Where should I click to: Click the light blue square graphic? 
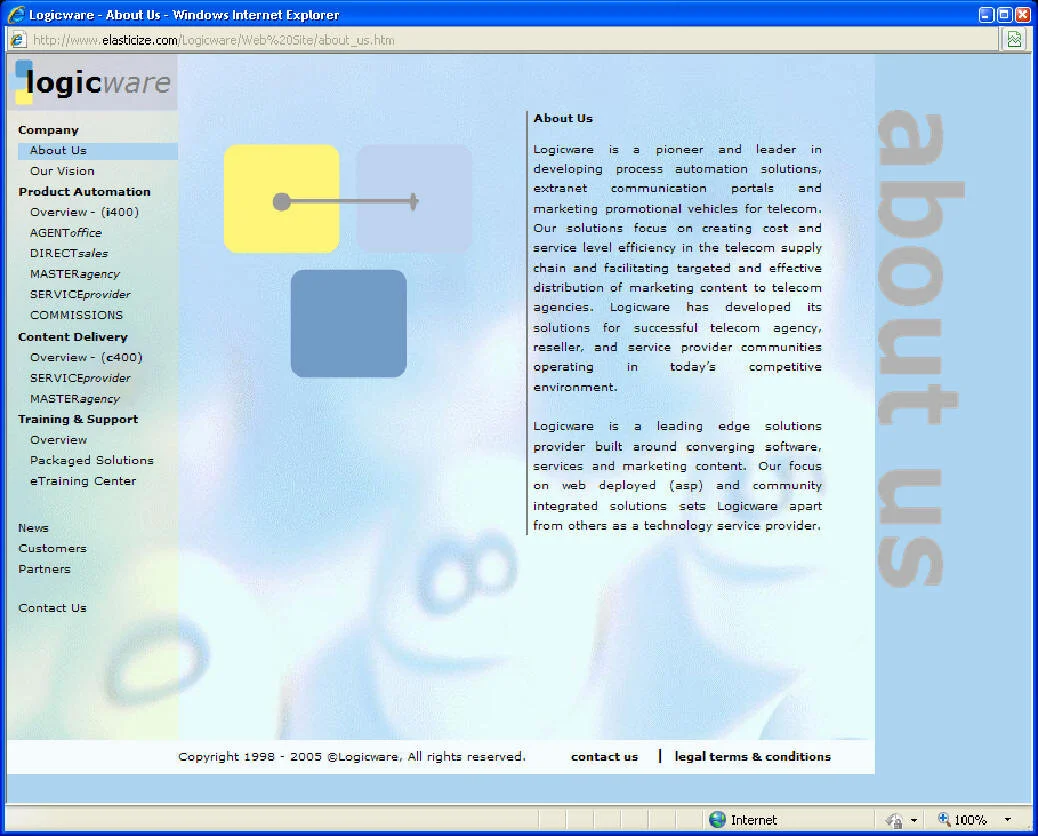pyautogui.click(x=414, y=199)
